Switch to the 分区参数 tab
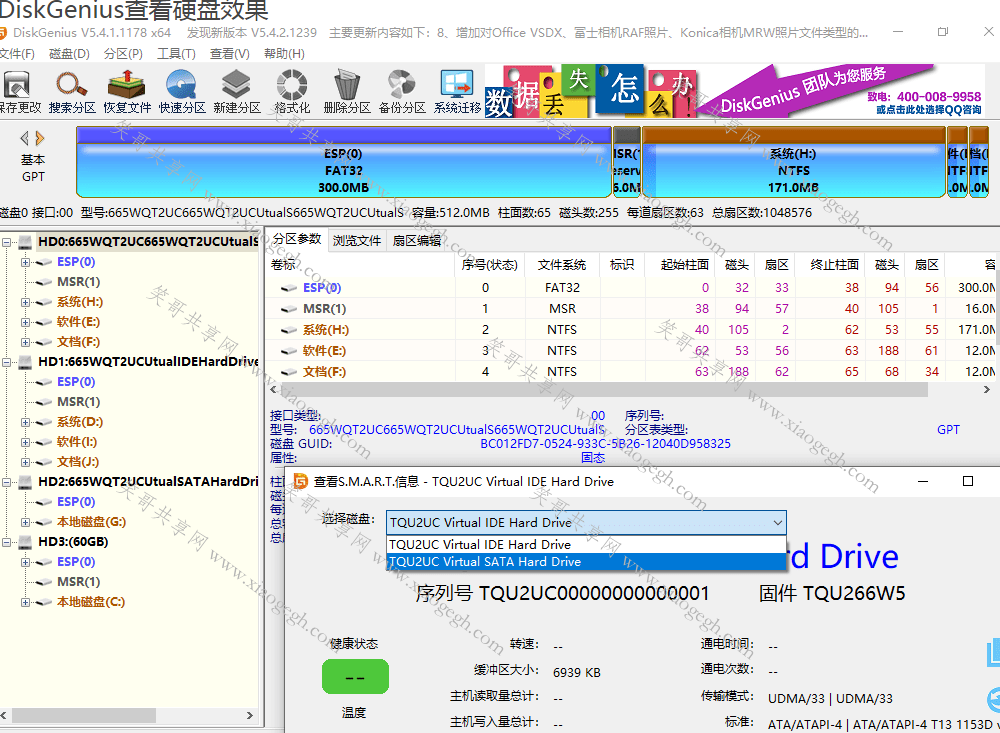This screenshot has height=733, width=1000. (x=297, y=239)
